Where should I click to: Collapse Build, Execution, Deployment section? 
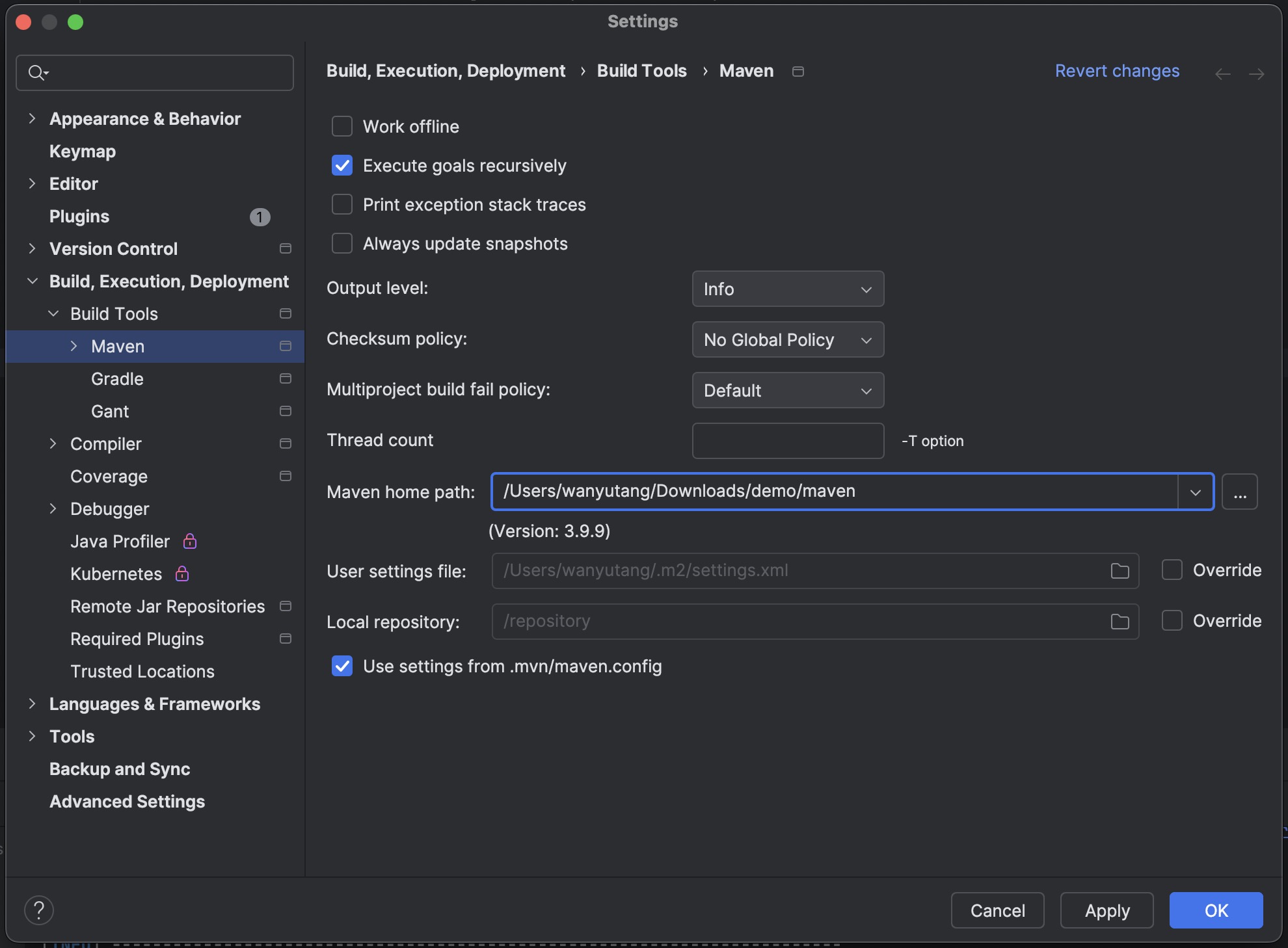(x=32, y=281)
